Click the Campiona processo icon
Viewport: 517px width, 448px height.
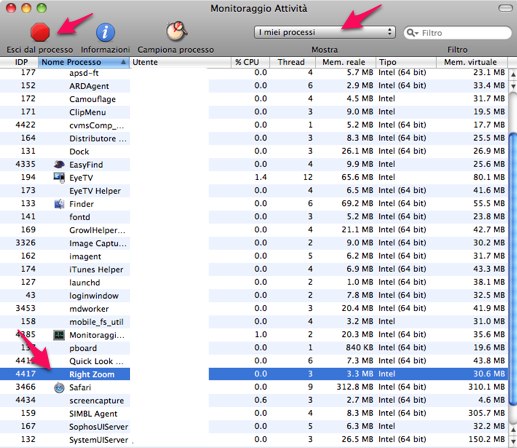(x=177, y=31)
